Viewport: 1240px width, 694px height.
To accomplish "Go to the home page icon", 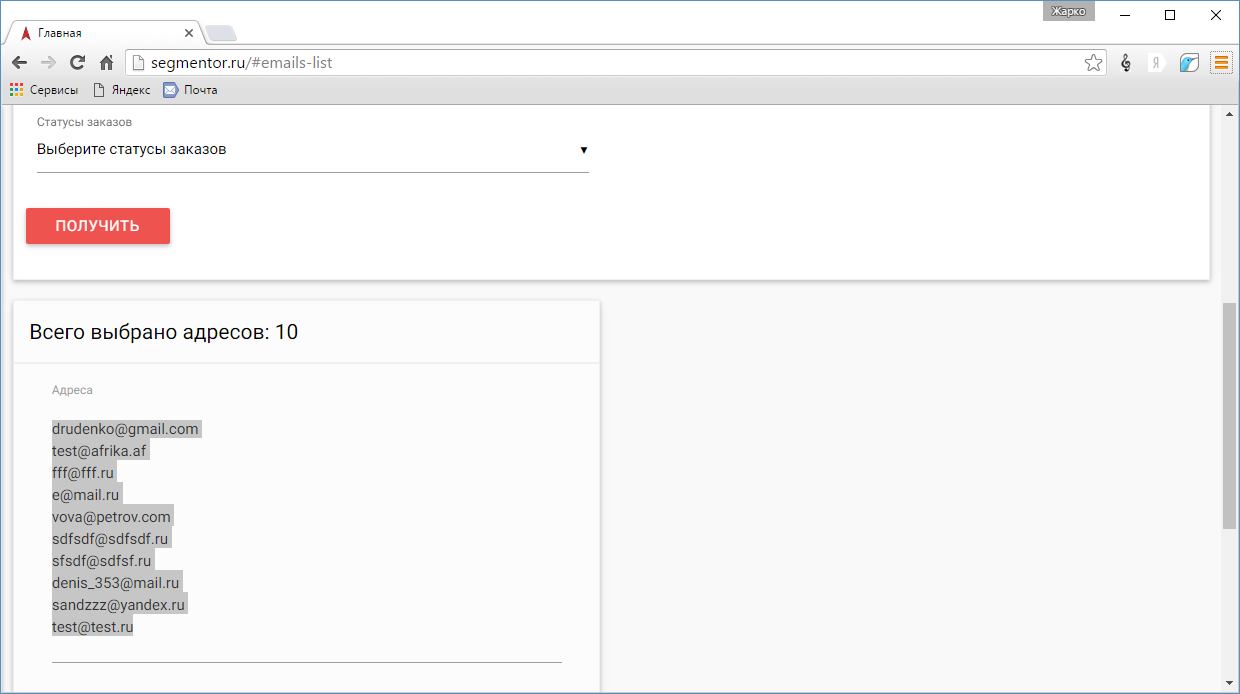I will pyautogui.click(x=106, y=63).
